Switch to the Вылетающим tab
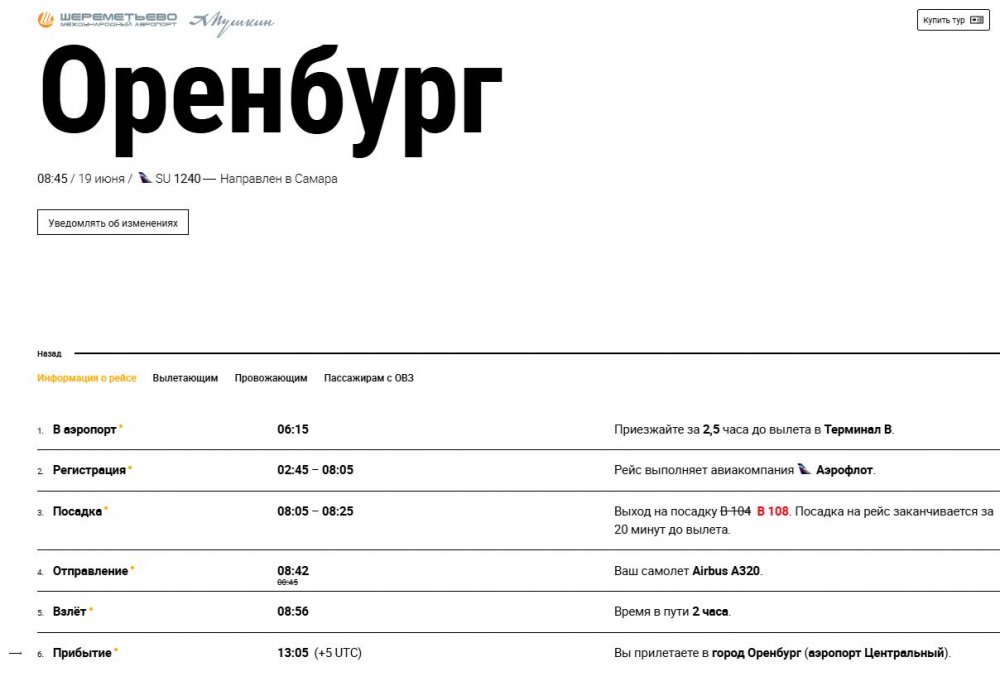Viewport: 1000px width, 686px height. [x=185, y=378]
